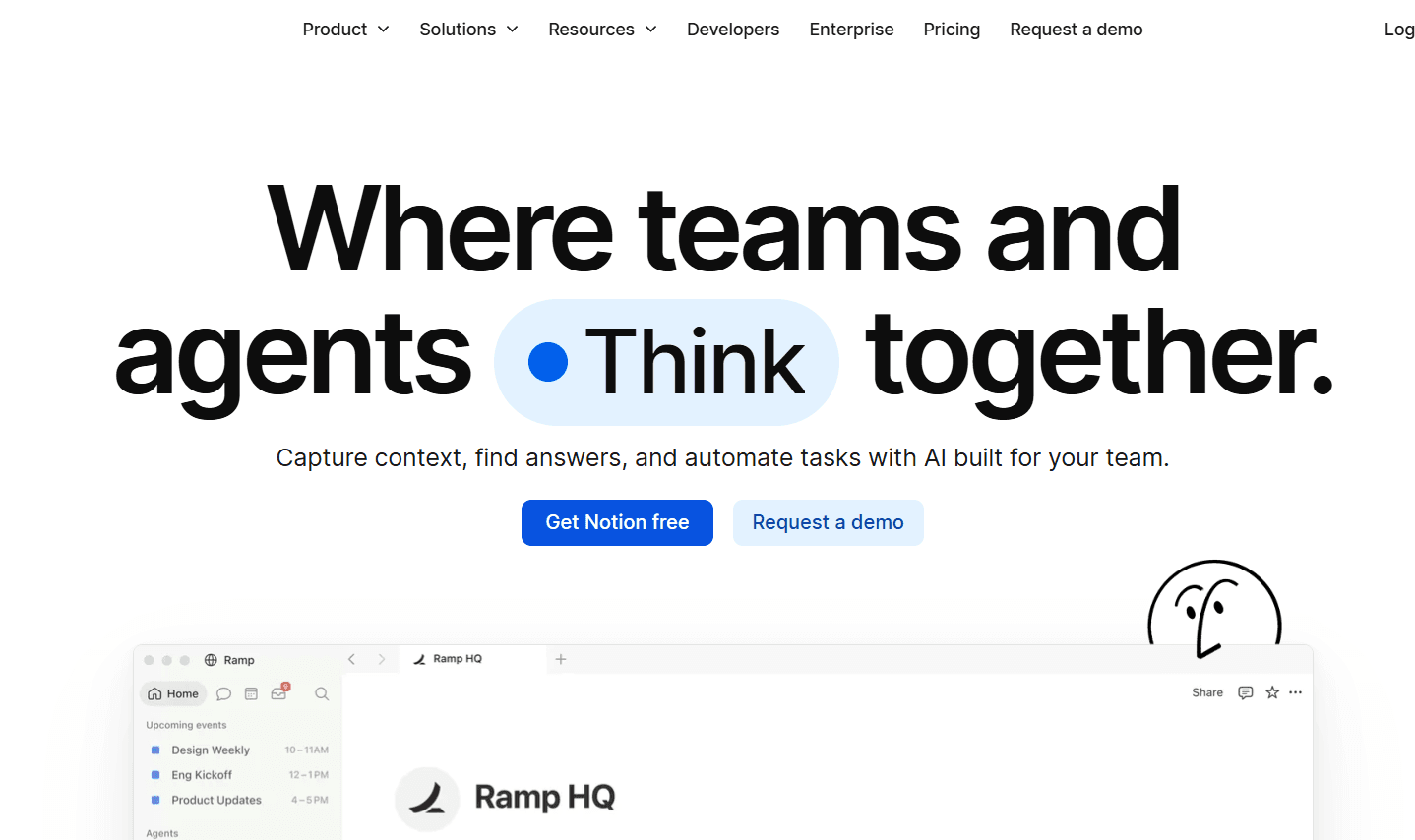Open the Pricing nav item
The width and height of the screenshot is (1415, 840).
pyautogui.click(x=952, y=30)
